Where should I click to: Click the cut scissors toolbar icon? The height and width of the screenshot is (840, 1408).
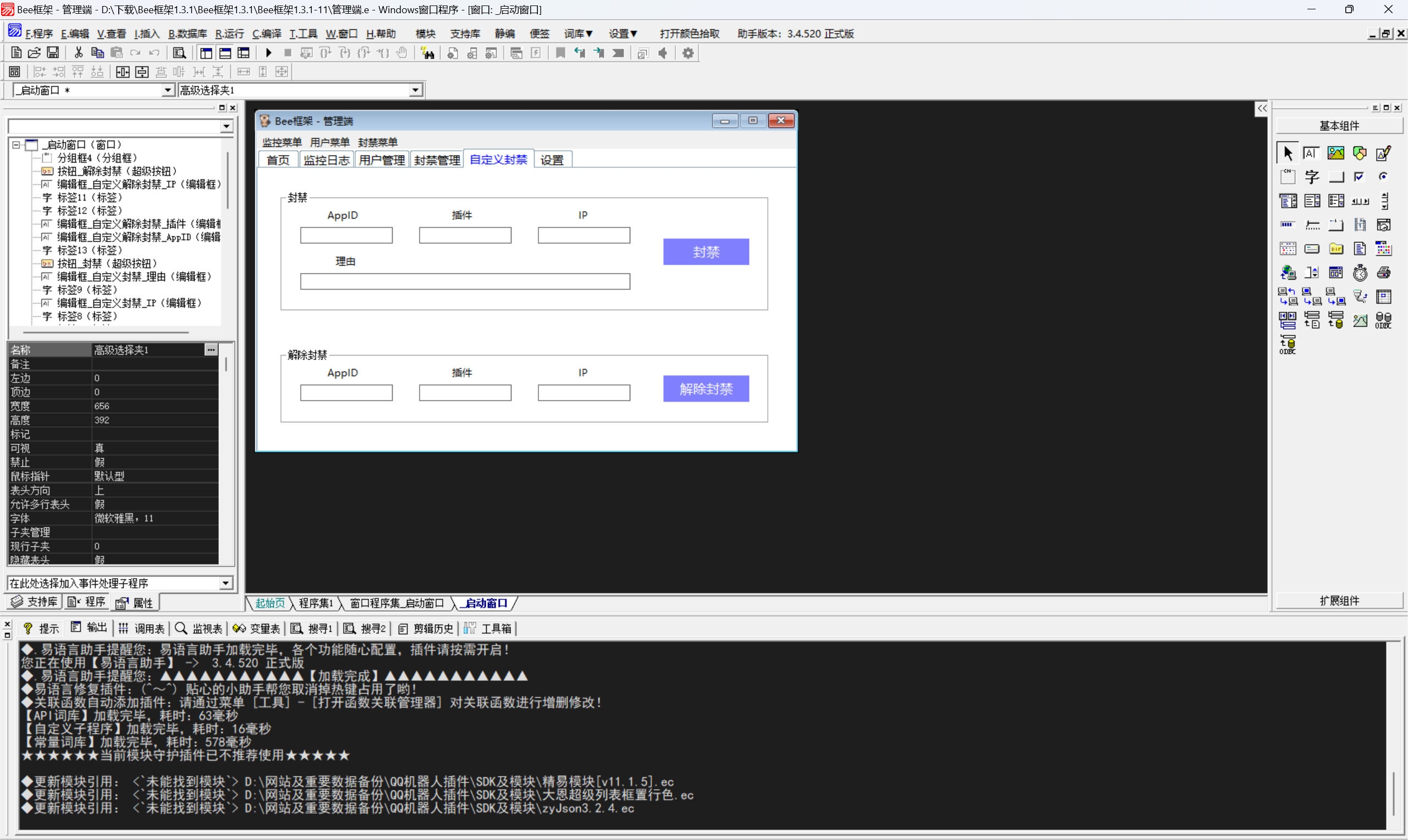(x=79, y=53)
